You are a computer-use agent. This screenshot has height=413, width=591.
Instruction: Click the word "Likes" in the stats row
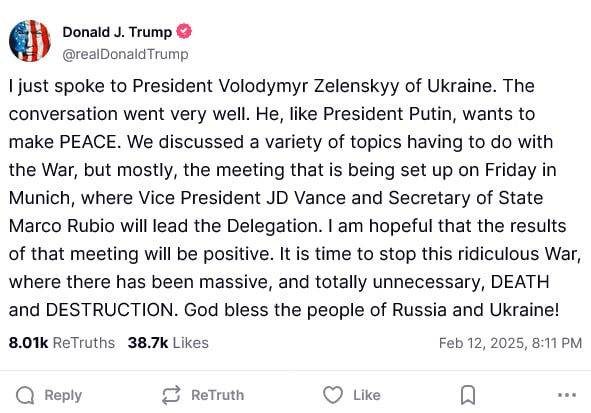point(191,343)
